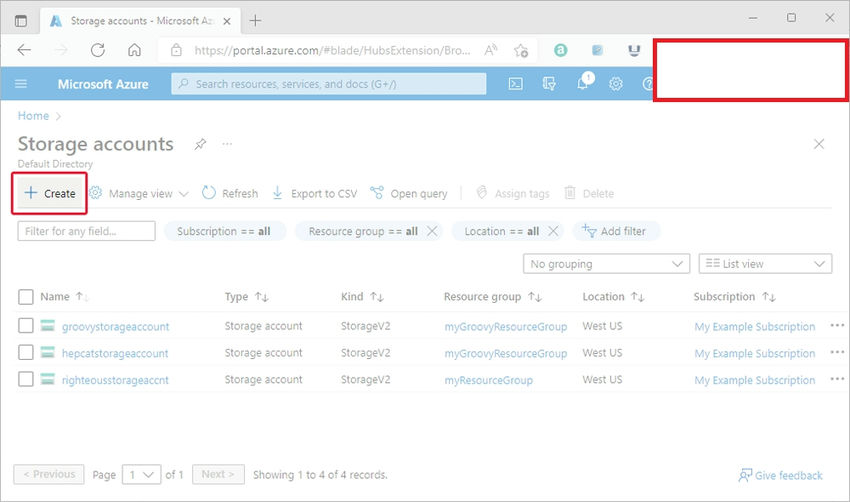850x502 pixels.
Task: Click Give feedback link
Action: point(780,475)
